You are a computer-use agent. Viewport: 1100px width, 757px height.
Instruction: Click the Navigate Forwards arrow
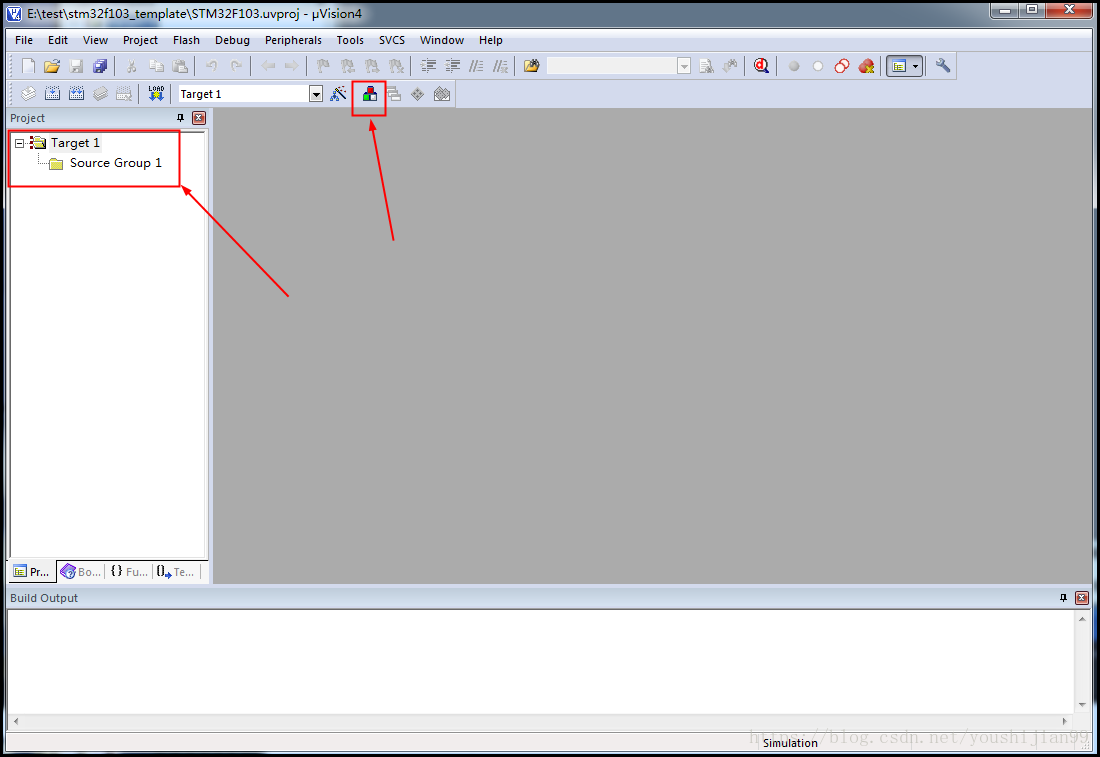(292, 66)
